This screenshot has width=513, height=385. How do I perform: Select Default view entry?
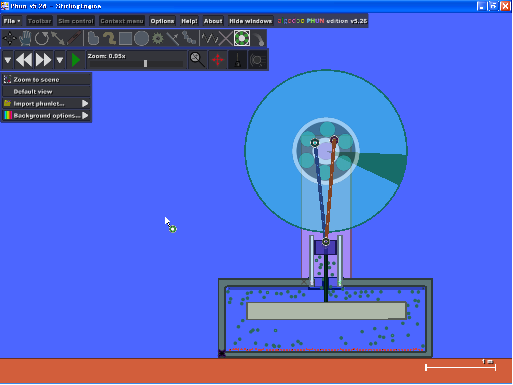(46, 92)
